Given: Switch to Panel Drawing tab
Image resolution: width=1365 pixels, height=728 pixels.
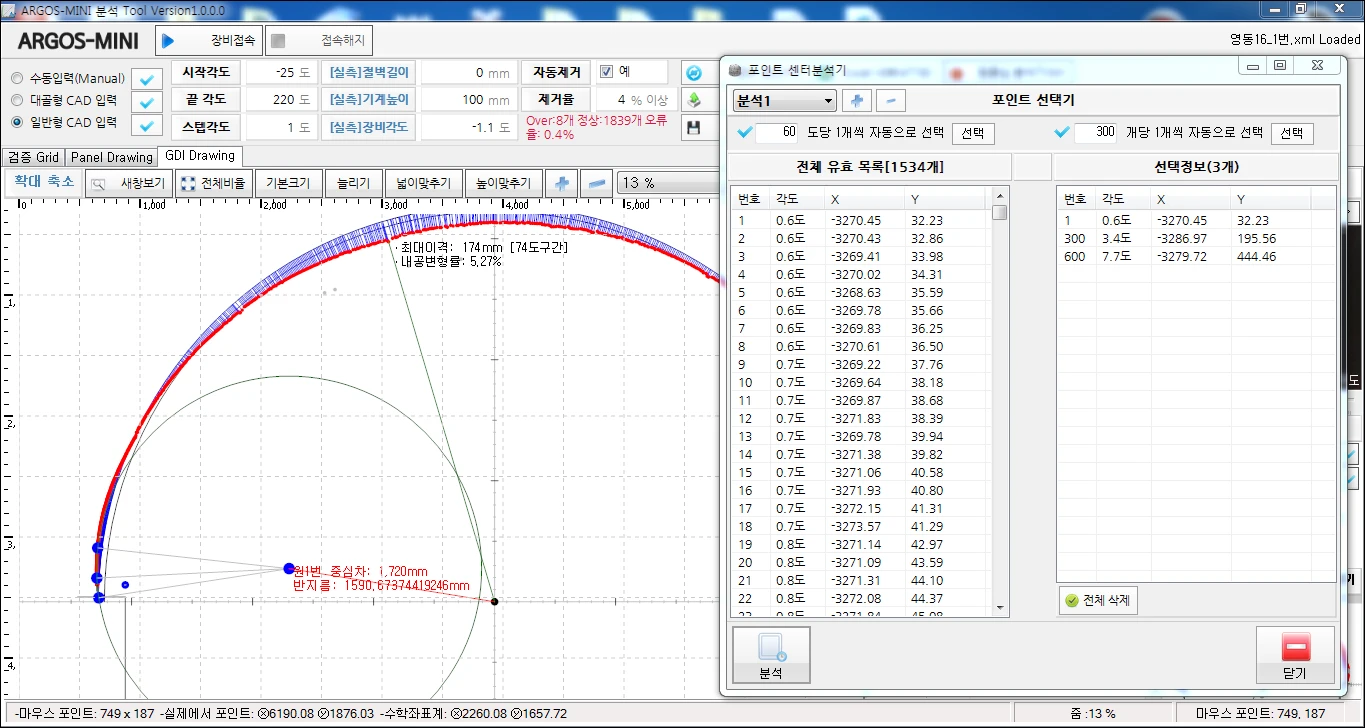Looking at the screenshot, I should click(112, 157).
